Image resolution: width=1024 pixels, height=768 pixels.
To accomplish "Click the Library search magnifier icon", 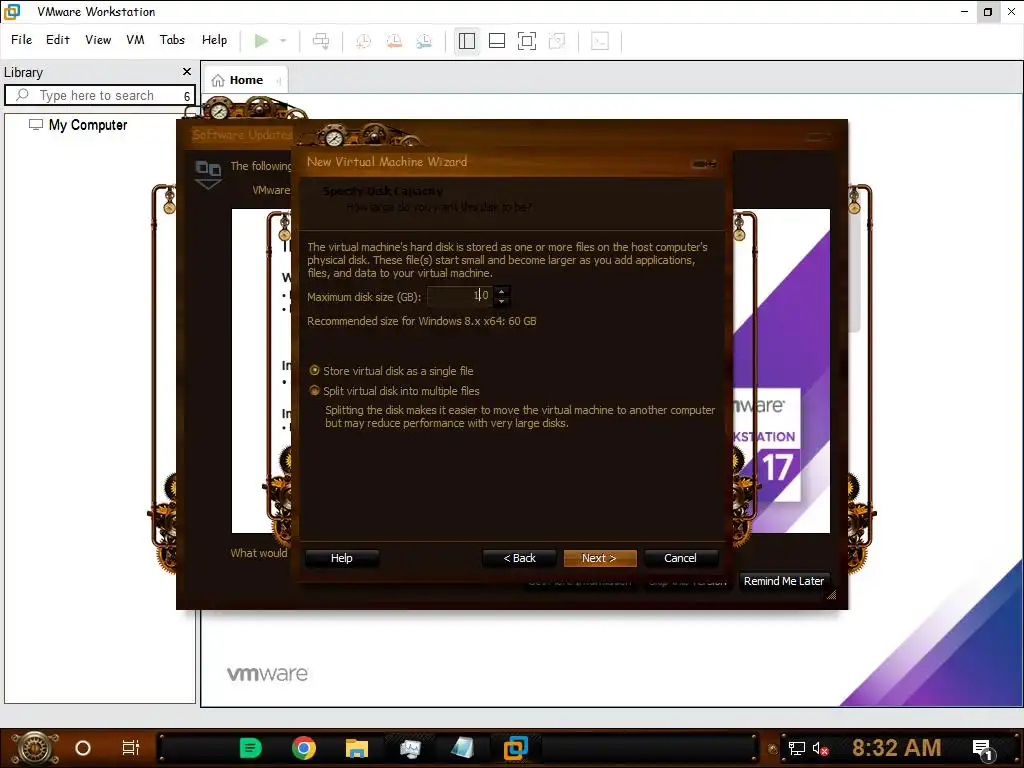I will [22, 95].
